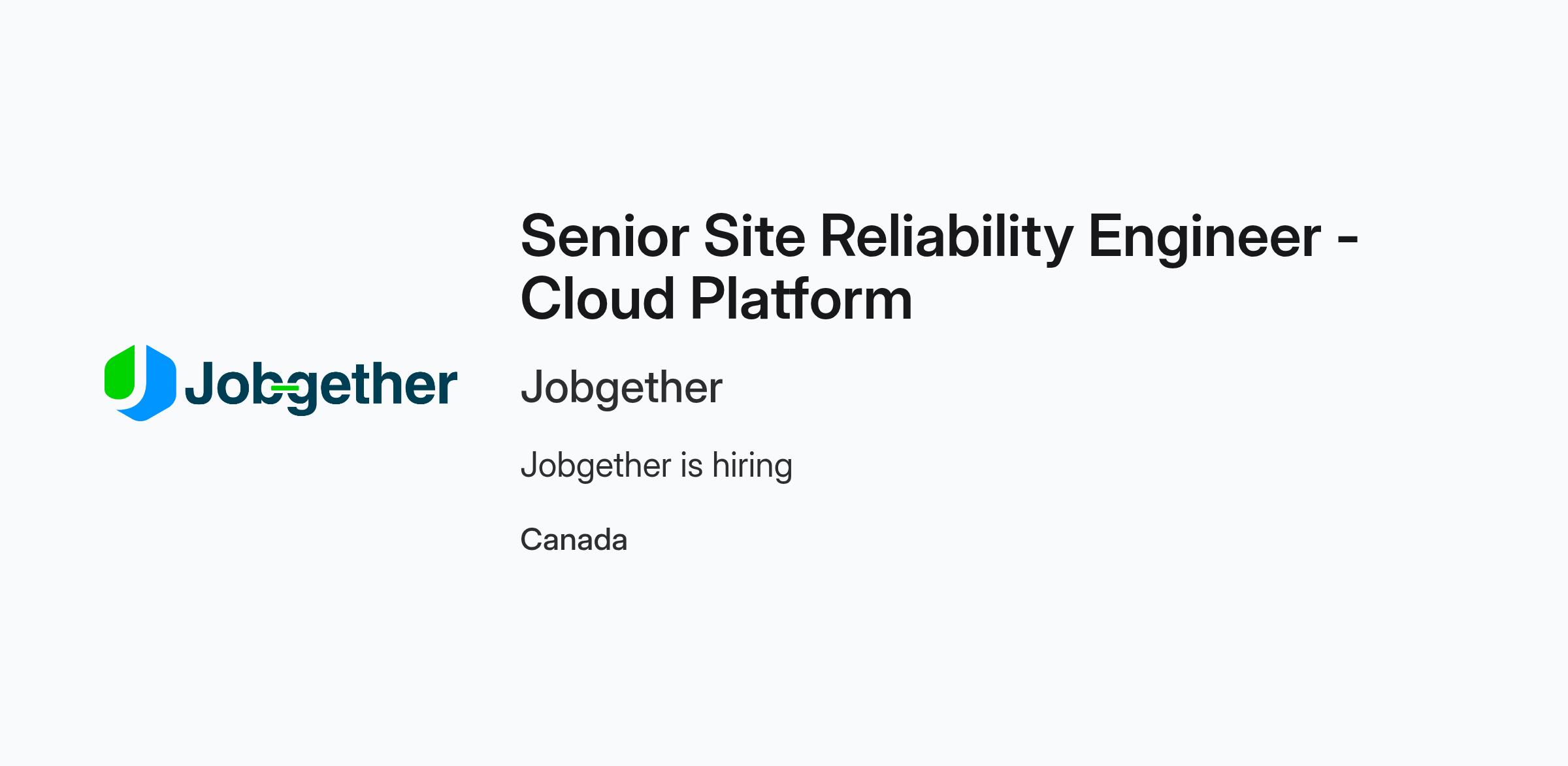Click the green dash in the Jobgether wordmark
1568x766 pixels.
(x=285, y=388)
